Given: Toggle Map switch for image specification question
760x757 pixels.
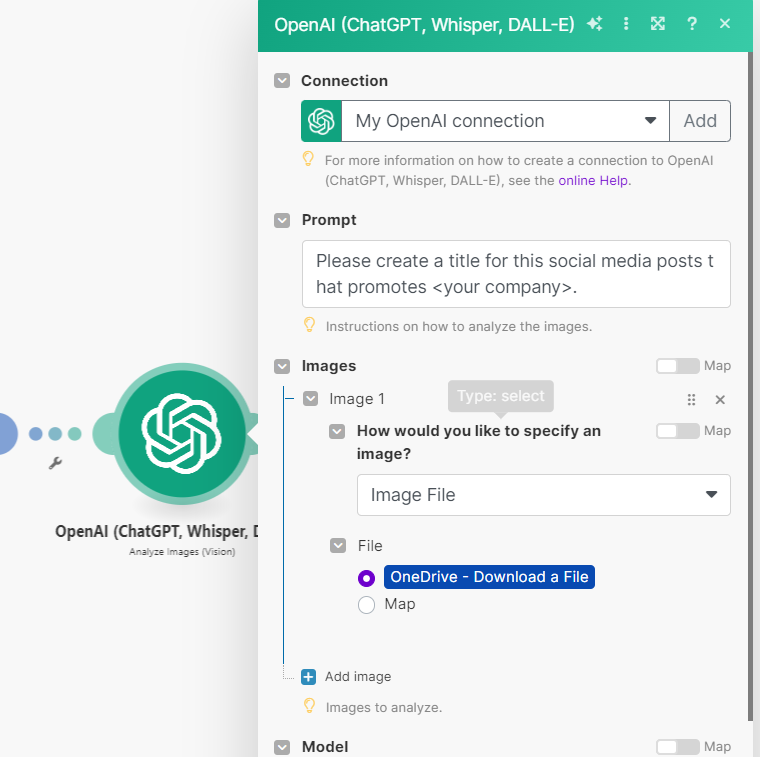Looking at the screenshot, I should pyautogui.click(x=678, y=431).
